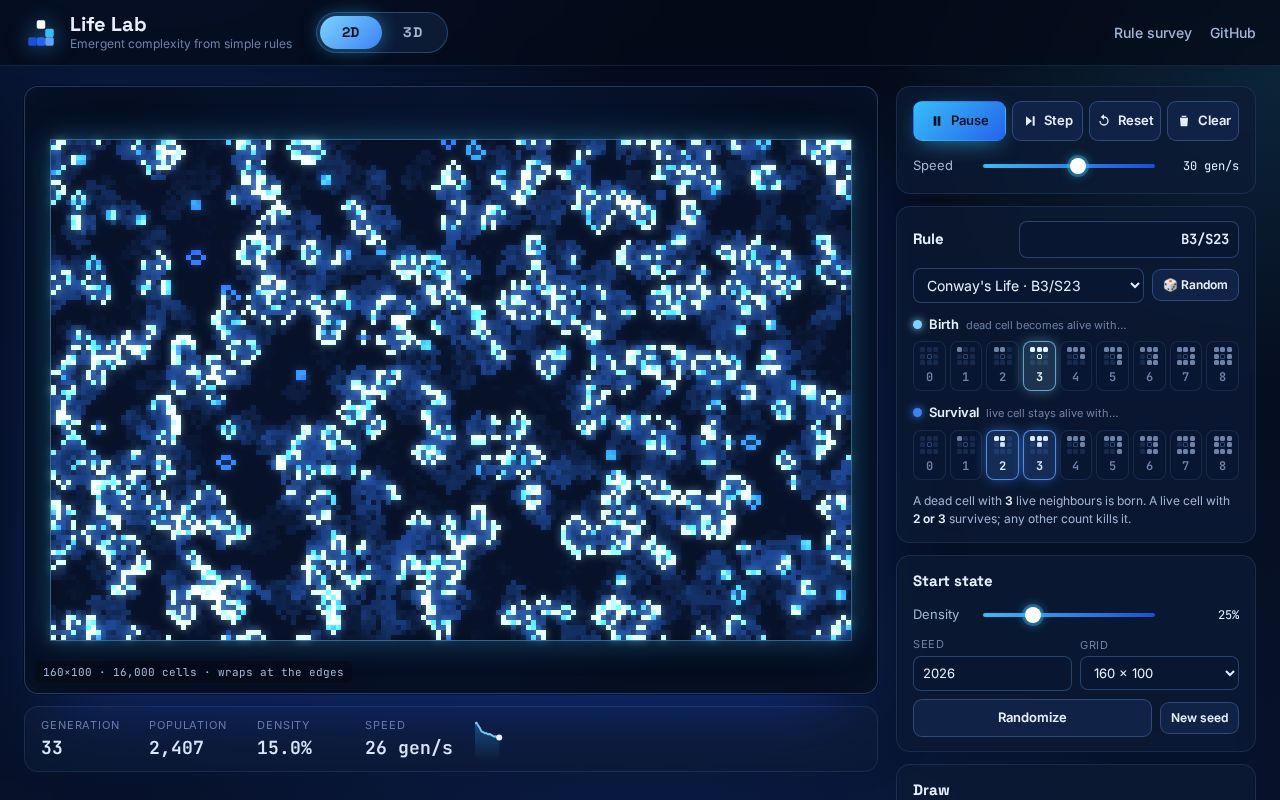This screenshot has width=1280, height=800.
Task: Switch to the 3D view
Action: click(413, 33)
